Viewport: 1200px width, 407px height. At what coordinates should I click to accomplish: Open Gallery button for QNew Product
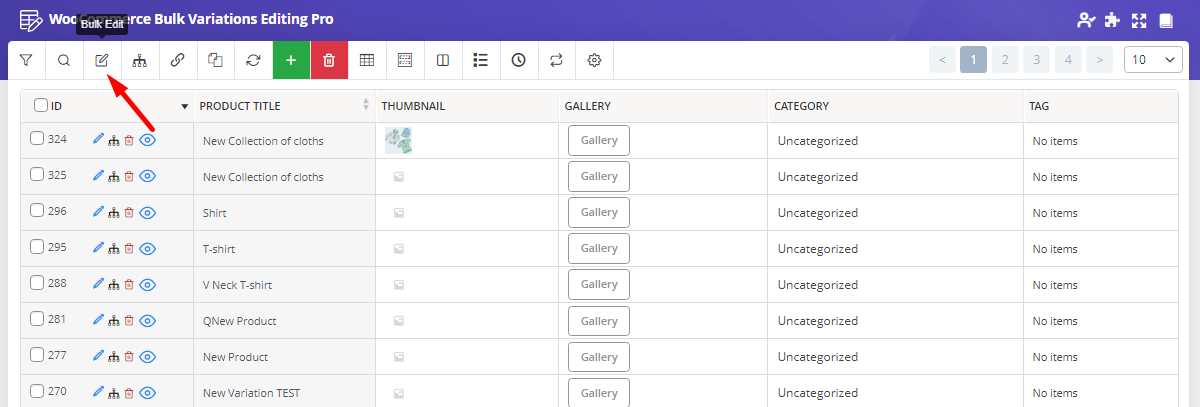coord(599,321)
